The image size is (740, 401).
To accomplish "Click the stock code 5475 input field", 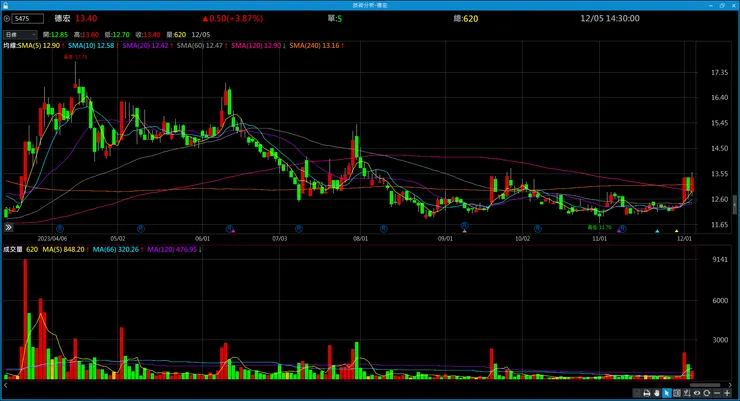I will 28,19.
